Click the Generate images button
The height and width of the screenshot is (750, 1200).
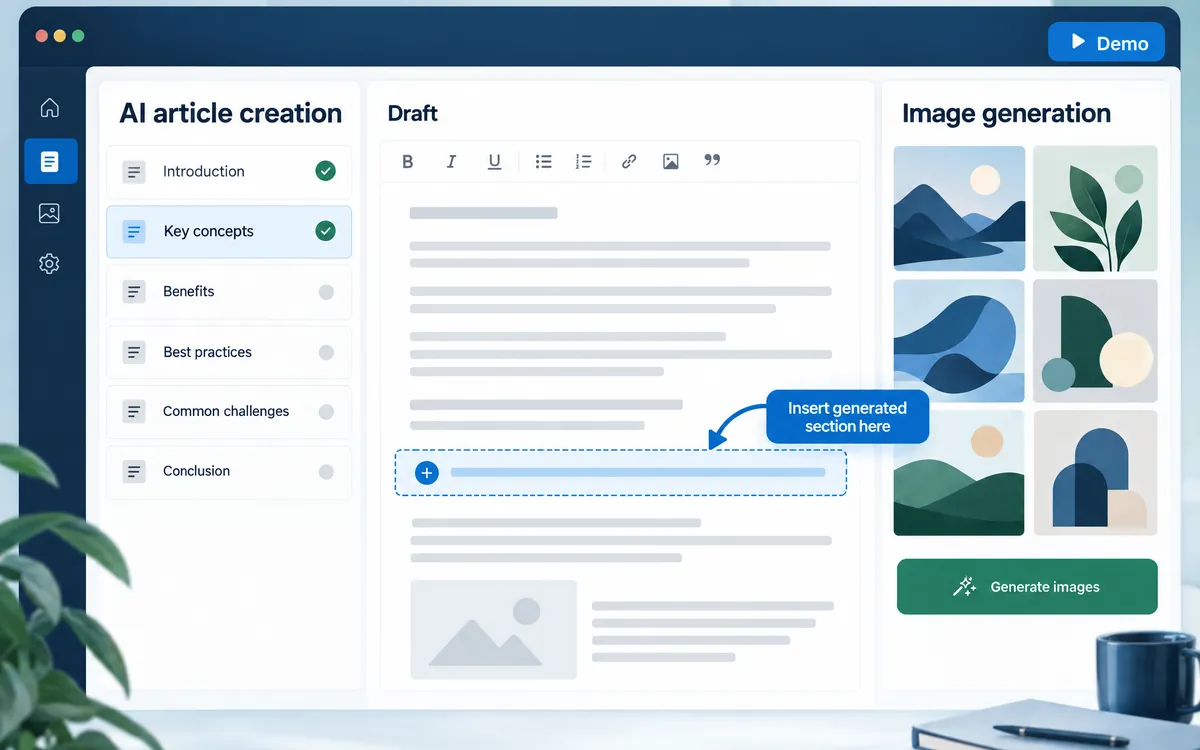pos(1027,587)
